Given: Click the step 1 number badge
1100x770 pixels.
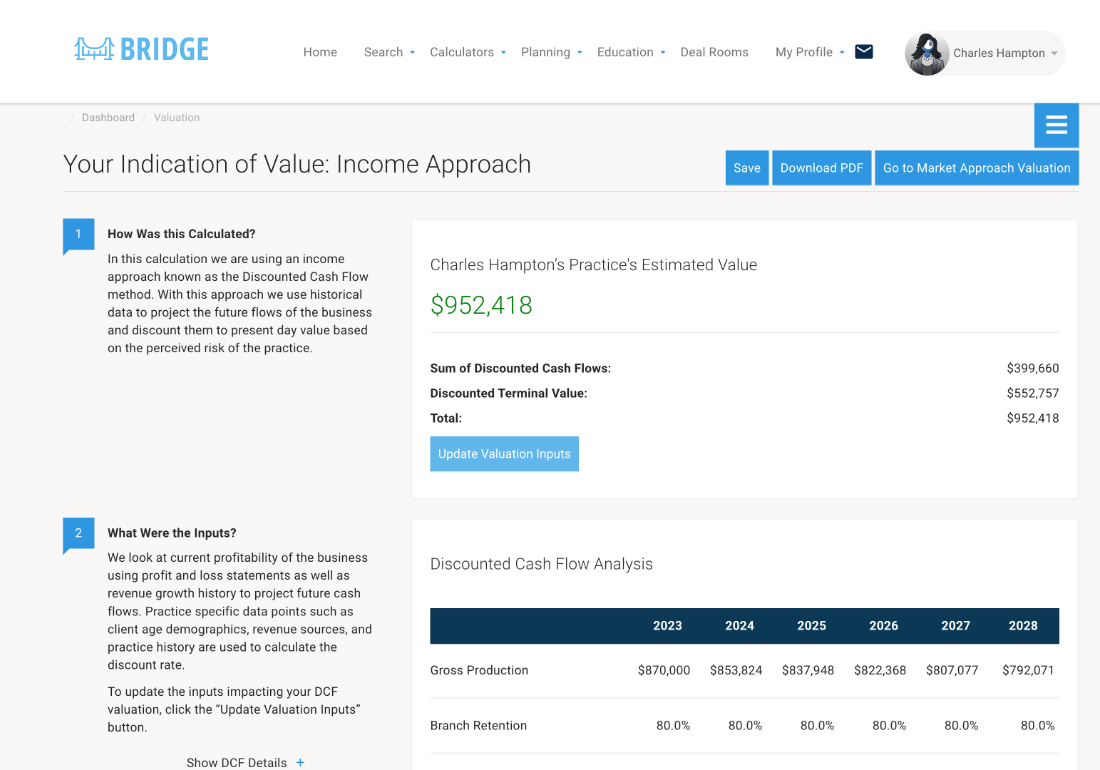Looking at the screenshot, I should pyautogui.click(x=78, y=234).
